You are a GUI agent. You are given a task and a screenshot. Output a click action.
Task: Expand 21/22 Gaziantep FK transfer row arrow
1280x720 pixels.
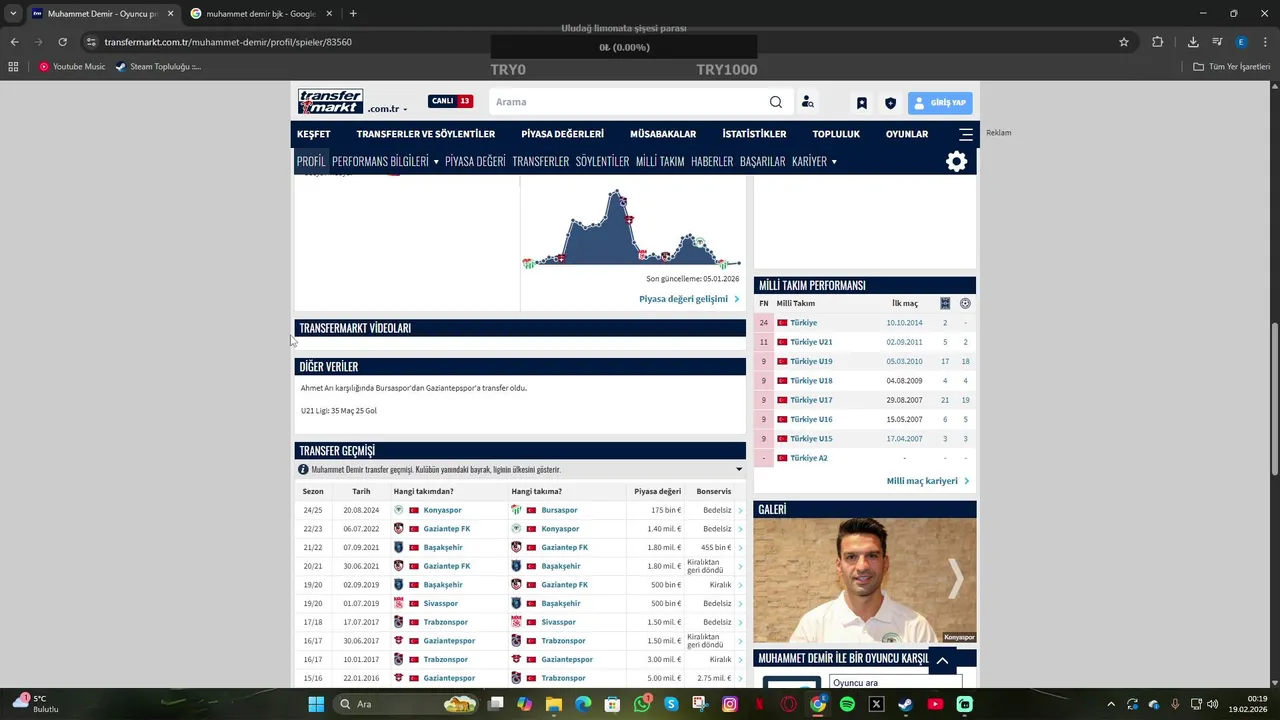(740, 547)
